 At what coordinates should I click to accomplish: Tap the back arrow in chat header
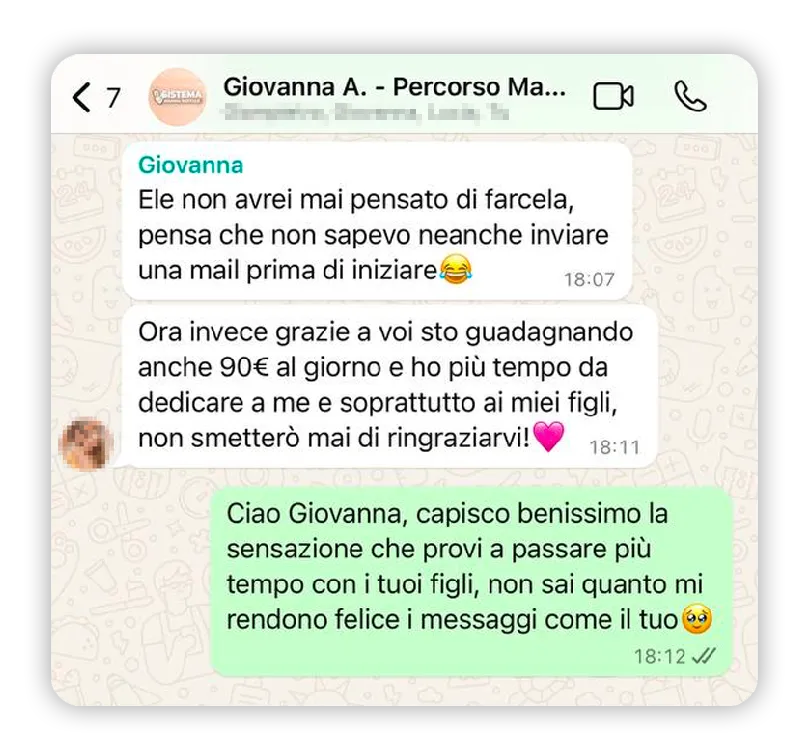tap(81, 97)
